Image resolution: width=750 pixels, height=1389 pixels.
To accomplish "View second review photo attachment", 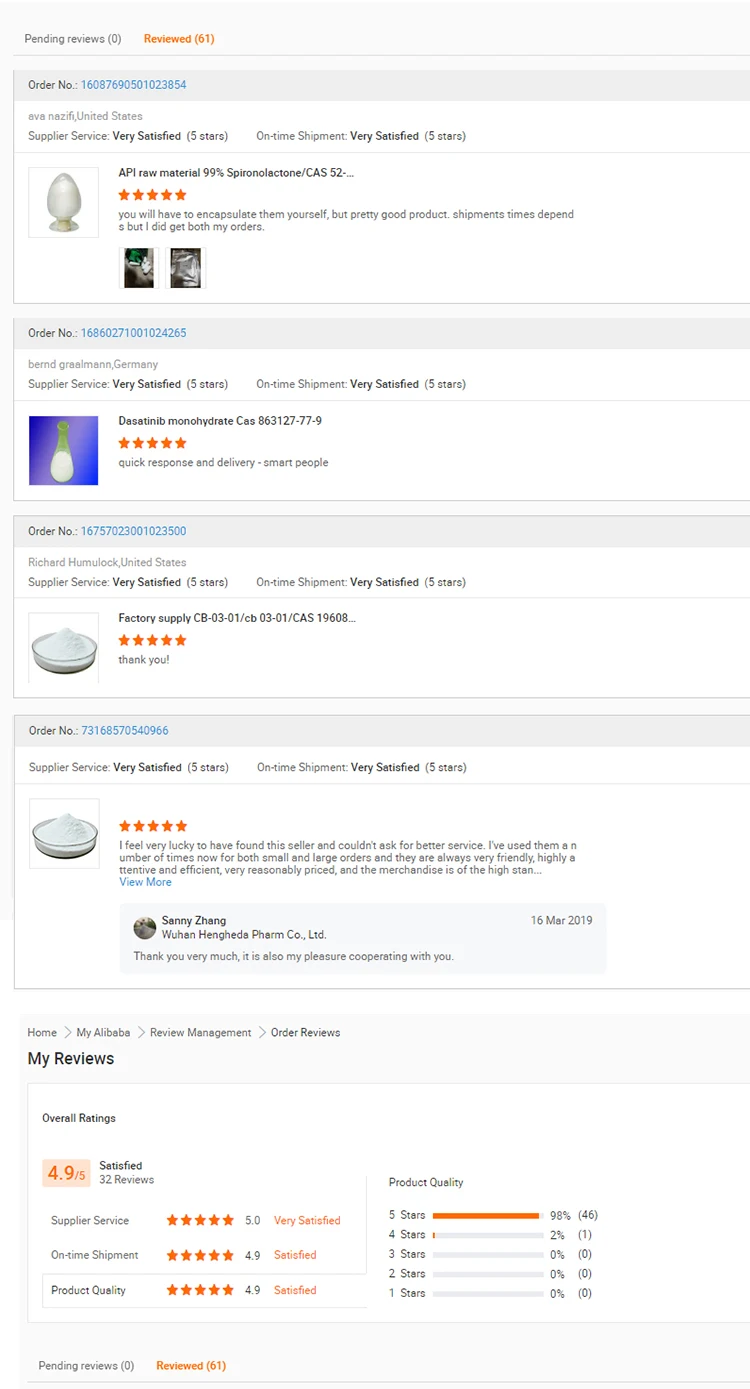I will click(x=185, y=268).
